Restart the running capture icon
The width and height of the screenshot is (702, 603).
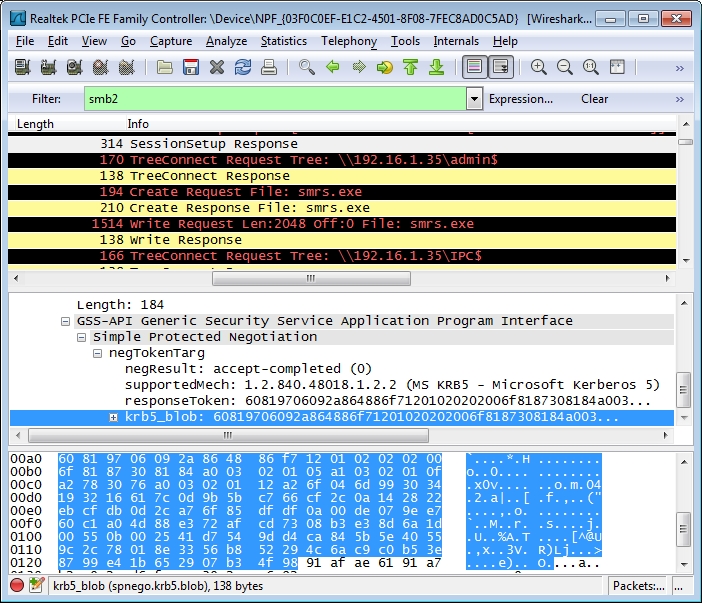coord(127,67)
